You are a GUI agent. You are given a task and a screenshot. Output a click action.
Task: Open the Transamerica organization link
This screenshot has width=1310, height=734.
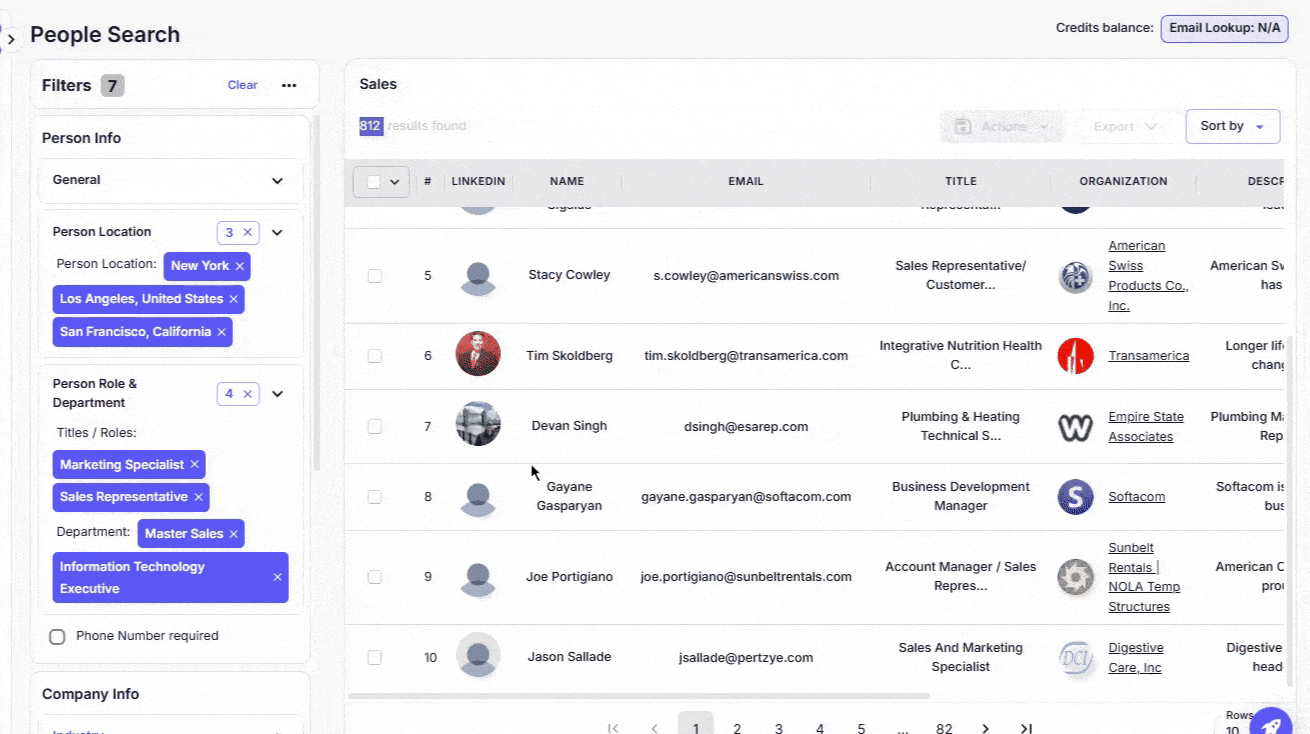[x=1148, y=356]
